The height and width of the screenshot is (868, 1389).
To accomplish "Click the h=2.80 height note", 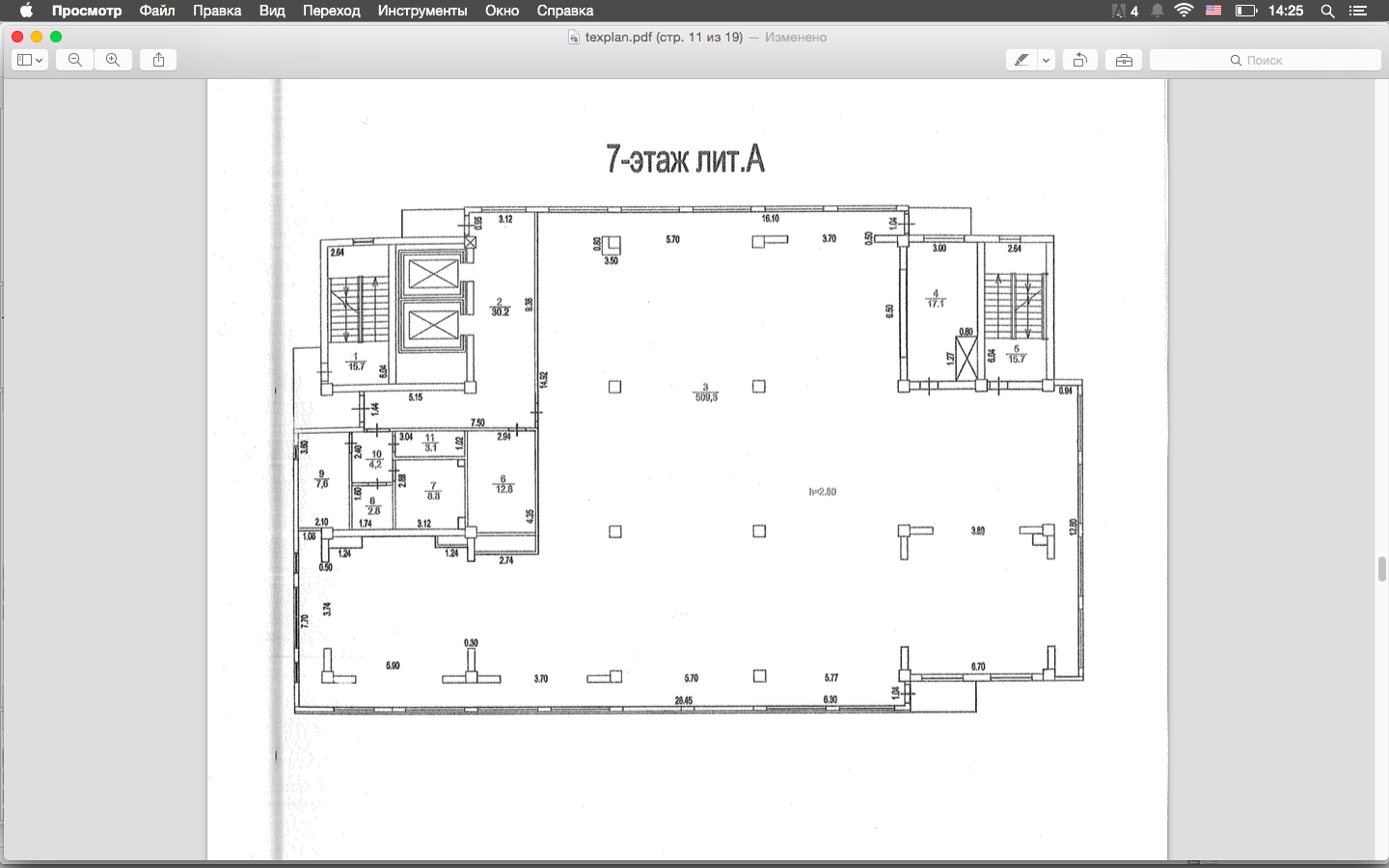I will (823, 492).
